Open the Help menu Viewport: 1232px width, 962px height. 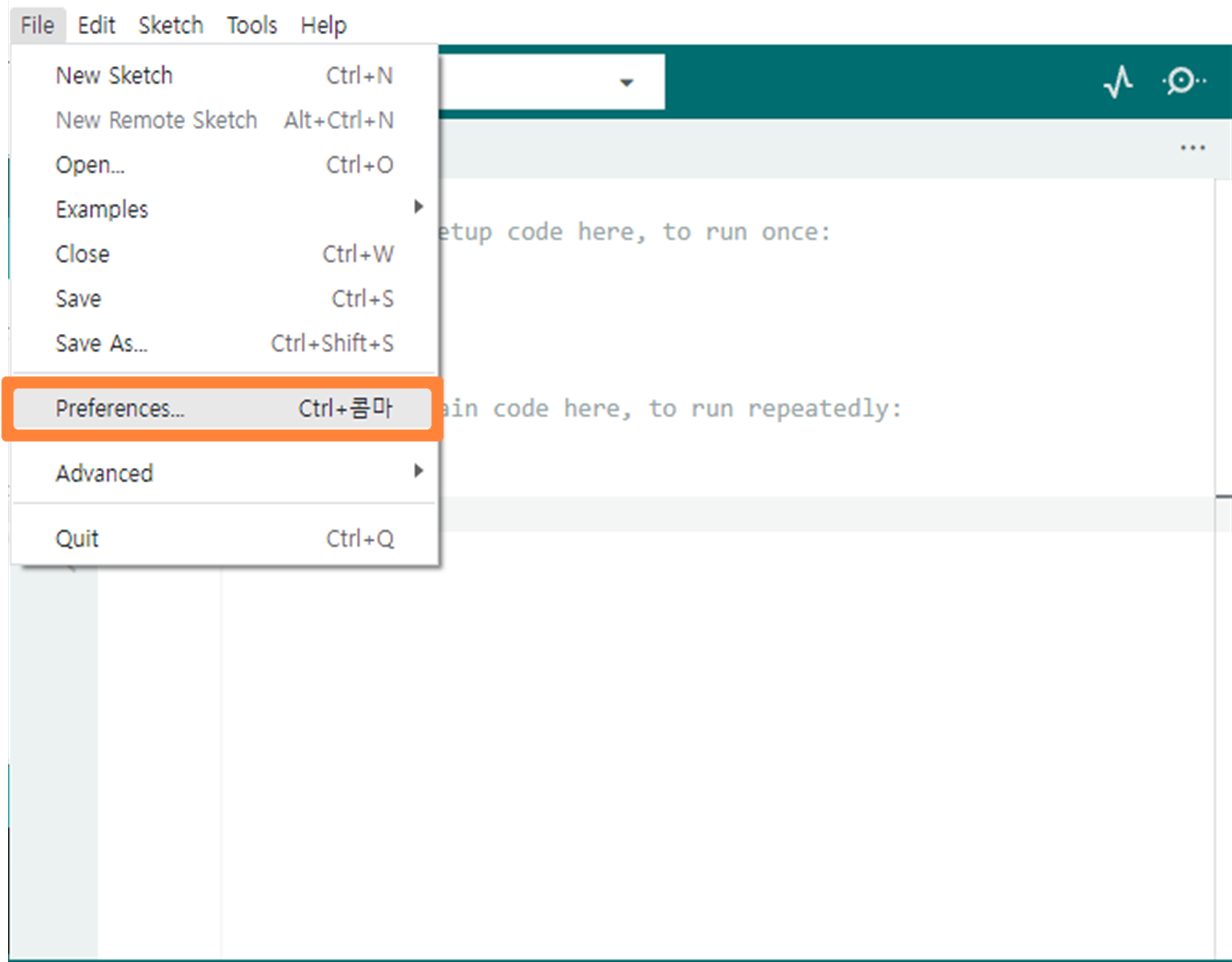tap(323, 25)
